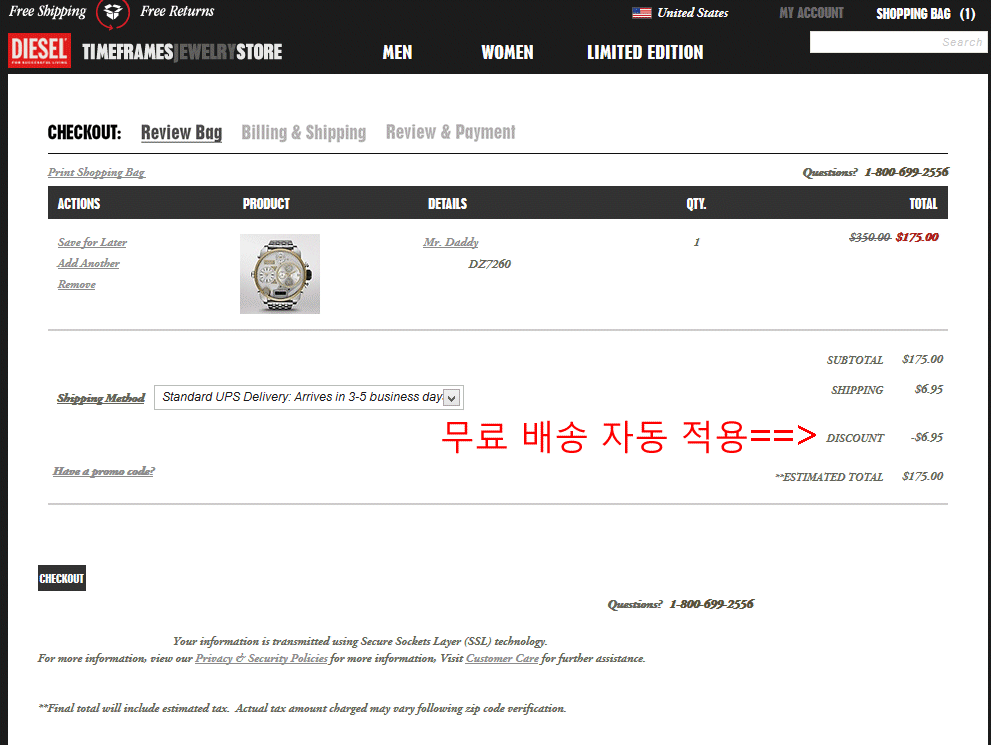This screenshot has width=991, height=745.
Task: Click the watch product thumbnail
Action: pyautogui.click(x=280, y=274)
